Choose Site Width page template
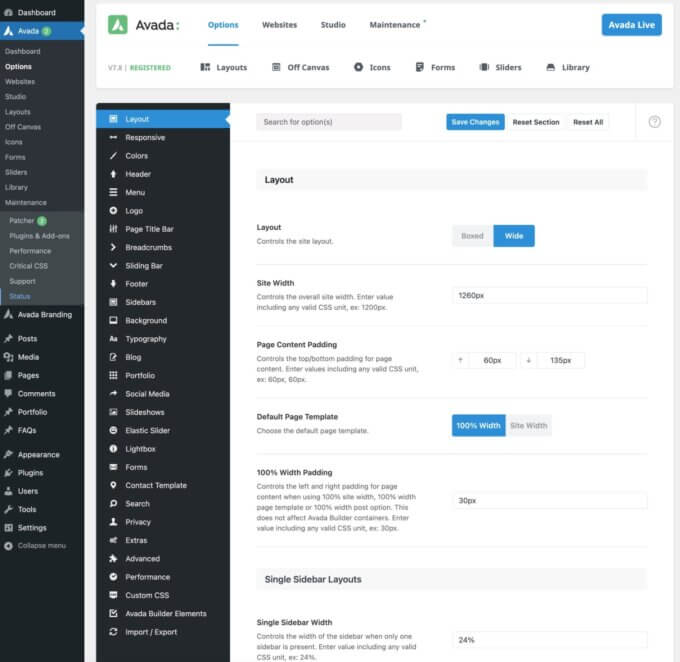 [528, 426]
